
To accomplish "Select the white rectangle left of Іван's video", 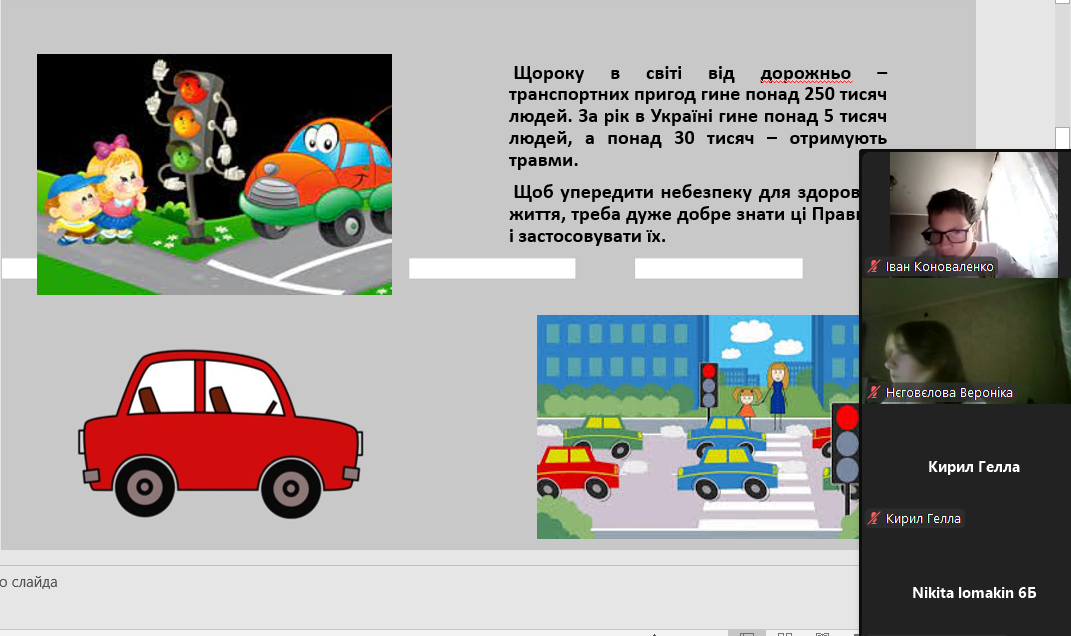I will click(718, 268).
